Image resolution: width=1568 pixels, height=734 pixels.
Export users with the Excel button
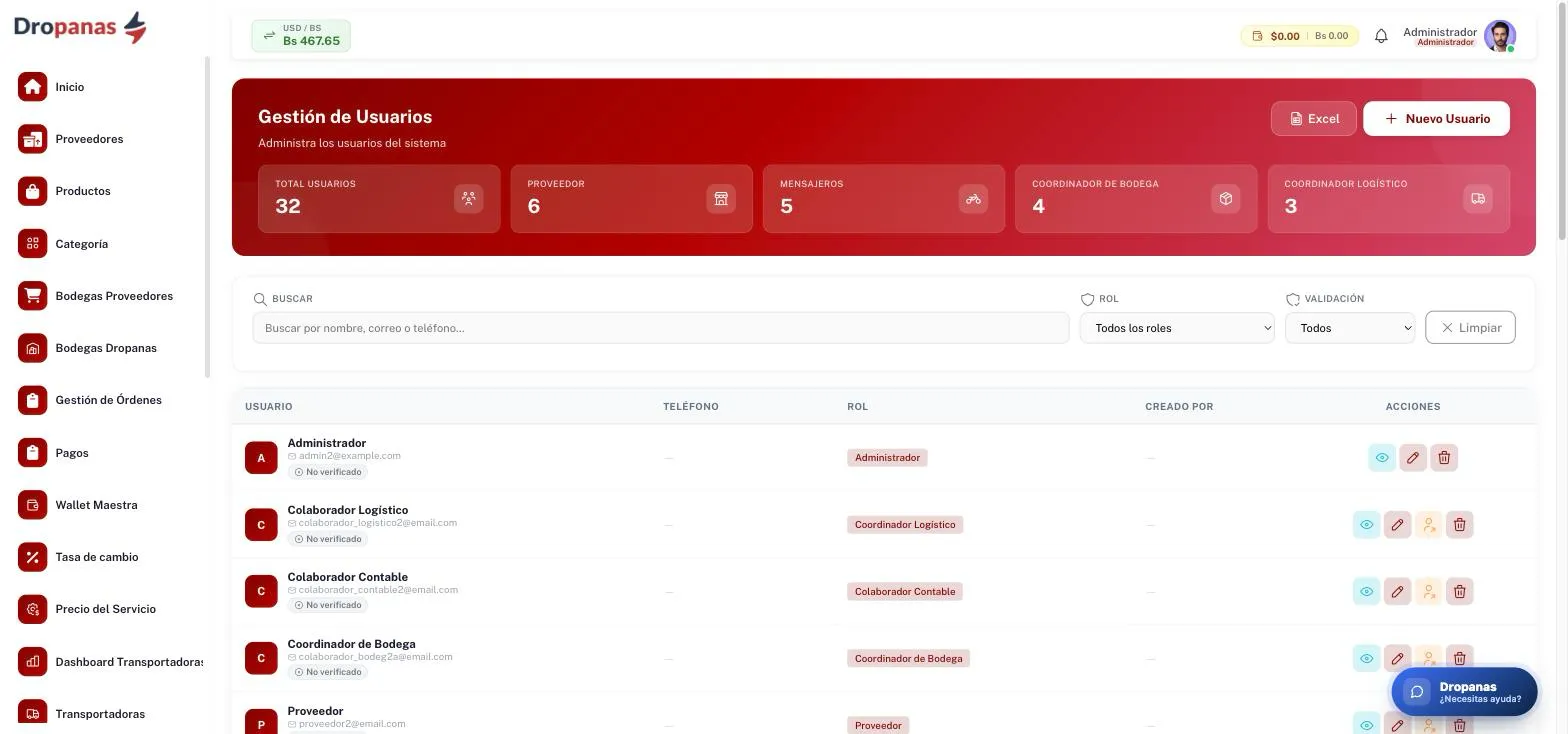point(1314,118)
